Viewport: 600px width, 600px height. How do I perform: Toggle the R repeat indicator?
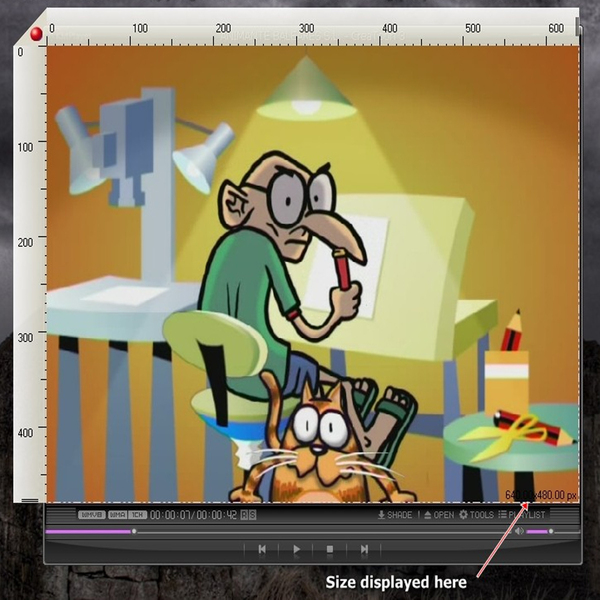click(244, 515)
